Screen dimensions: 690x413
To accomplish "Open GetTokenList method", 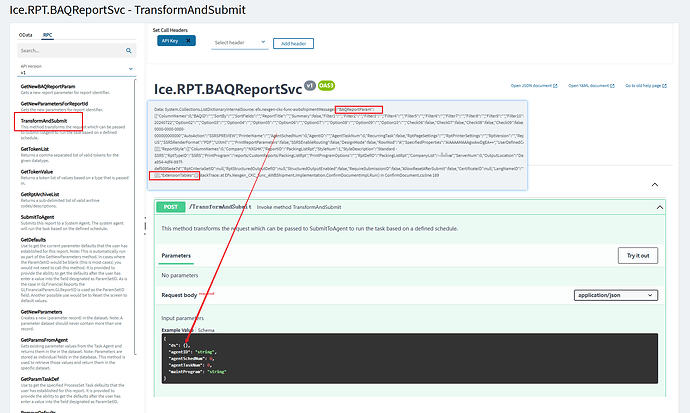I will tap(35, 149).
